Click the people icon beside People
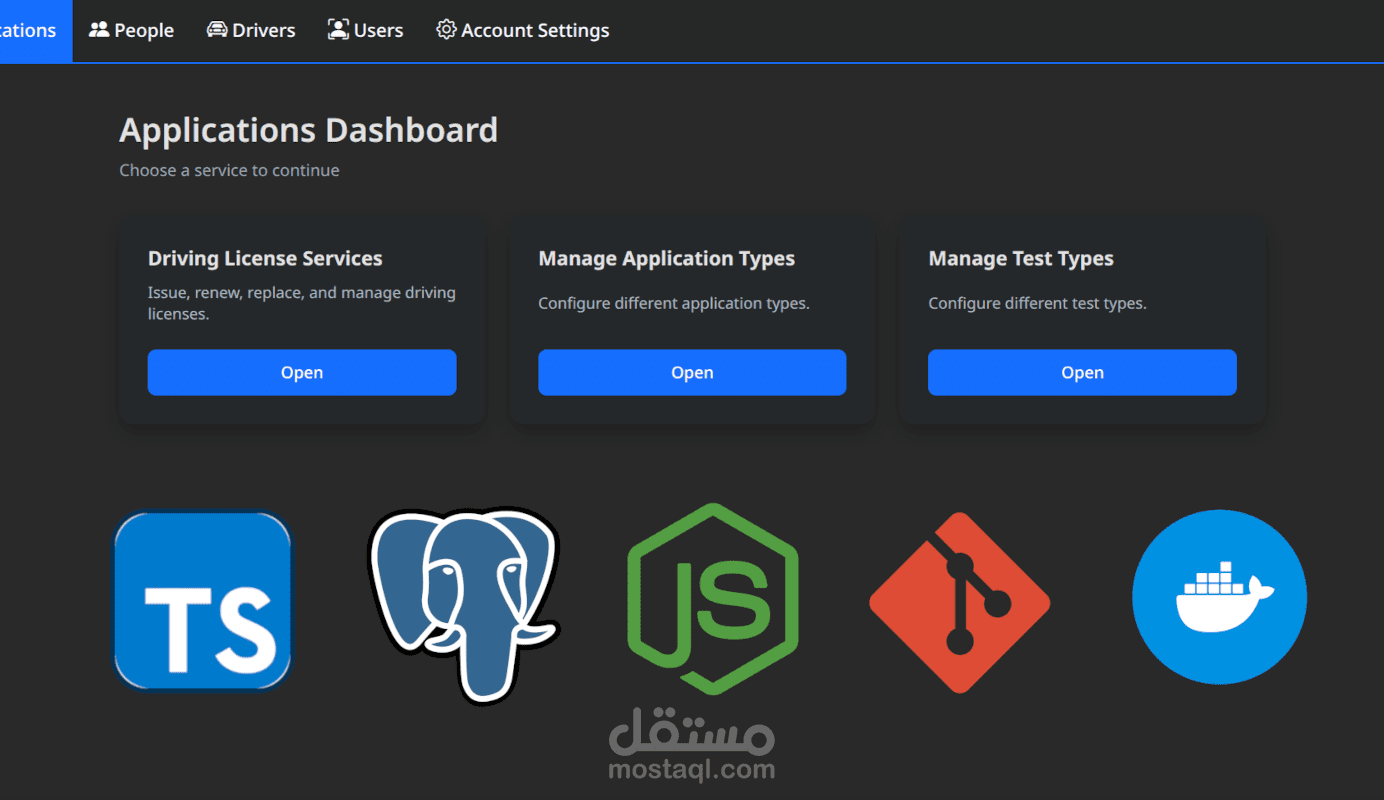This screenshot has height=800, width=1384. 99,30
